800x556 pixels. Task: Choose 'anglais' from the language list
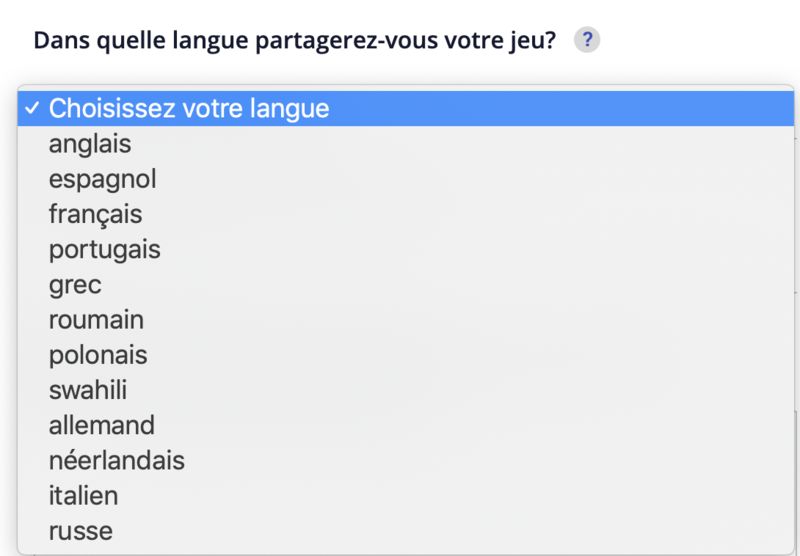click(90, 144)
